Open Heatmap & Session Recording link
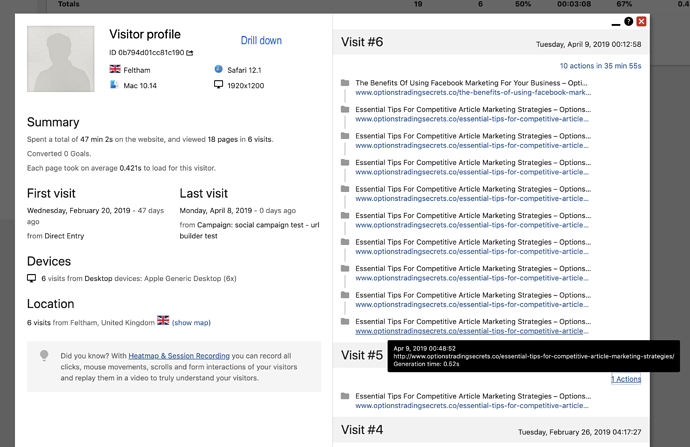 (179, 355)
